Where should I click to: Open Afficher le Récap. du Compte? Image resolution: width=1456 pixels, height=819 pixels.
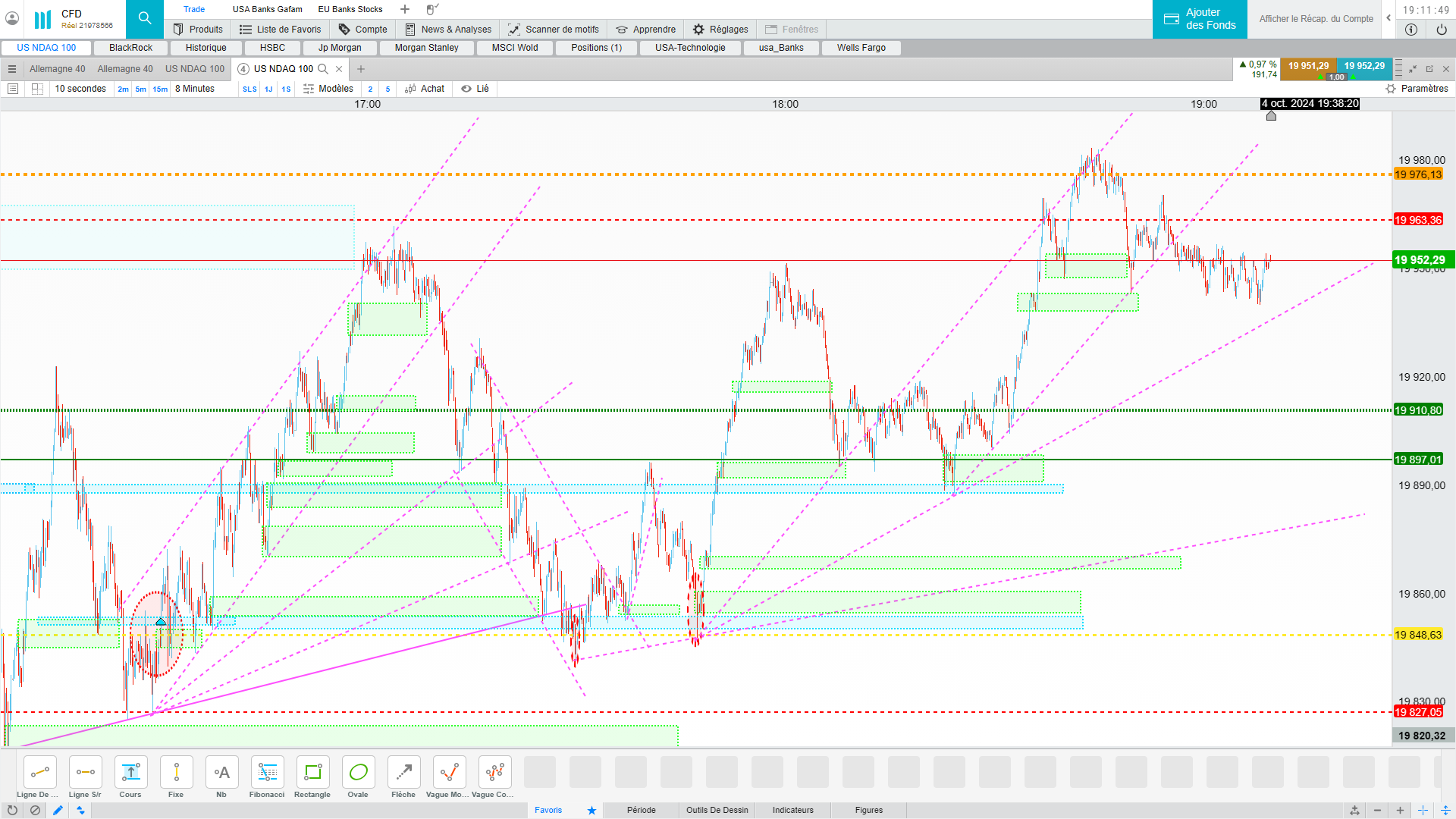point(1316,19)
